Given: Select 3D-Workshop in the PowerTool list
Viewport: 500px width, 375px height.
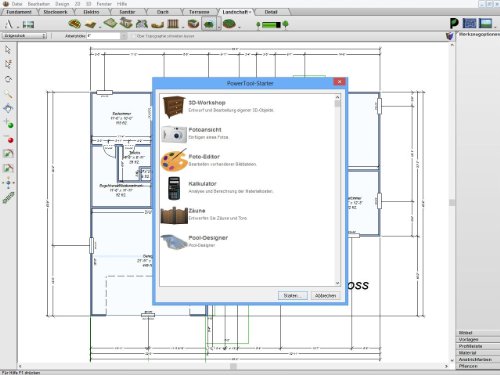Looking at the screenshot, I should 247,106.
